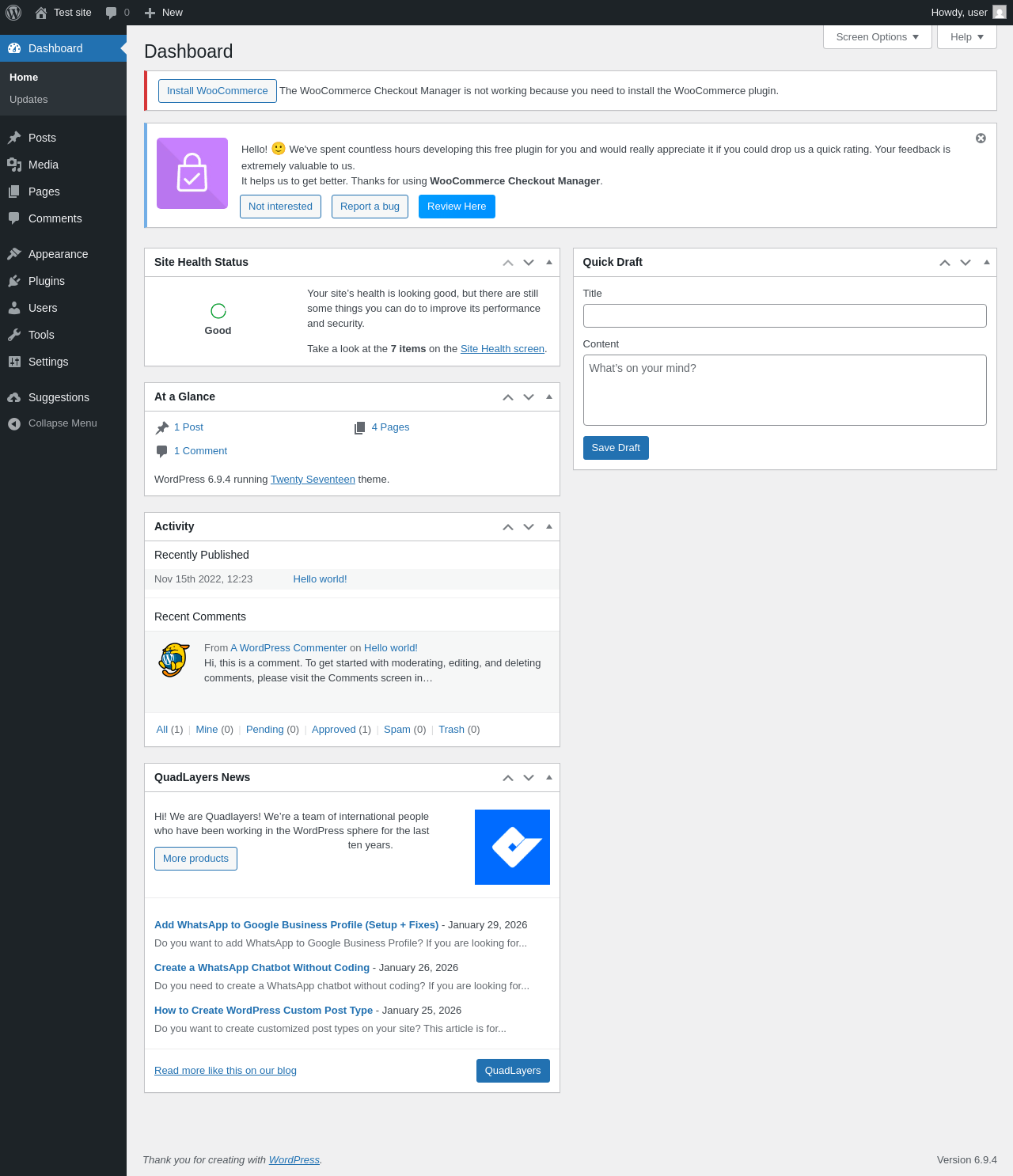Open Create a WhatsApp Chatbot article link
The image size is (1013, 1176).
262,968
